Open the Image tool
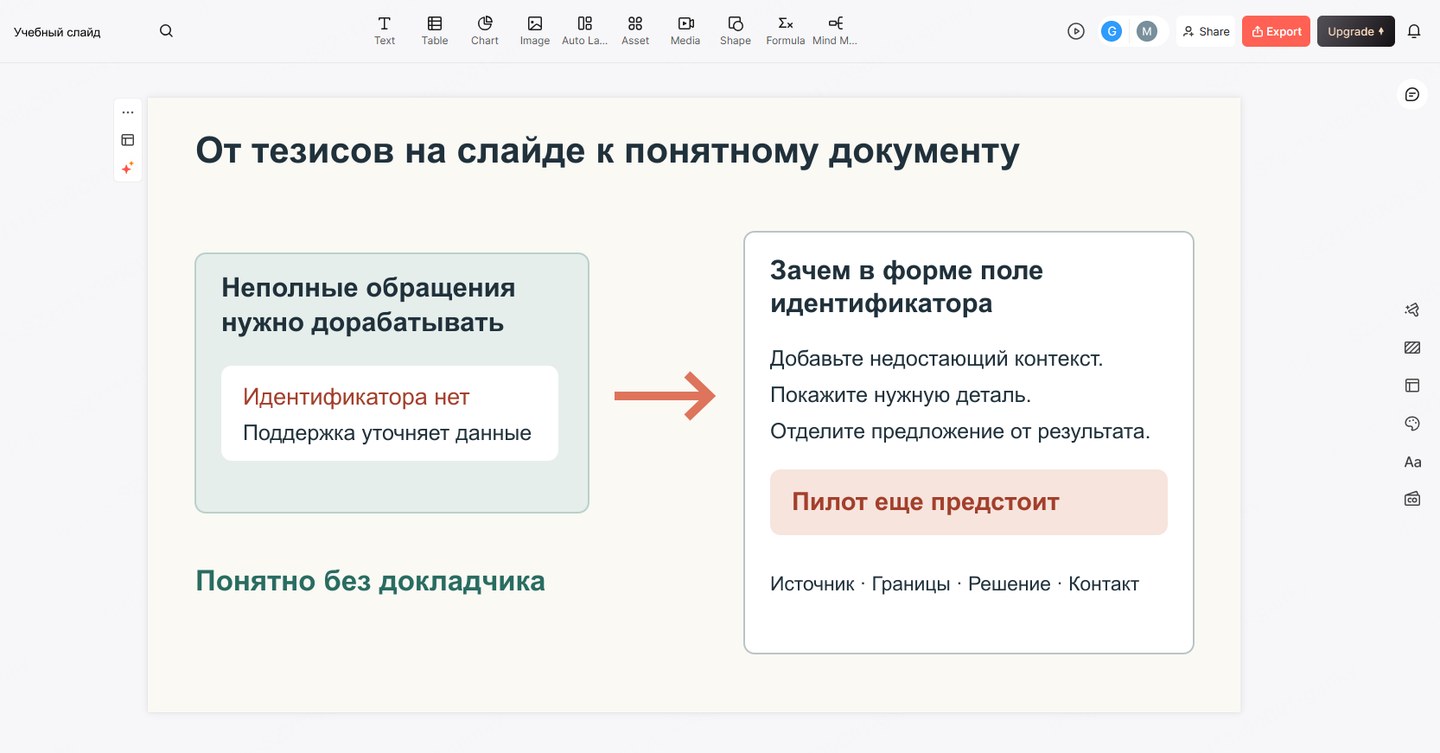This screenshot has width=1440, height=753. tap(535, 31)
